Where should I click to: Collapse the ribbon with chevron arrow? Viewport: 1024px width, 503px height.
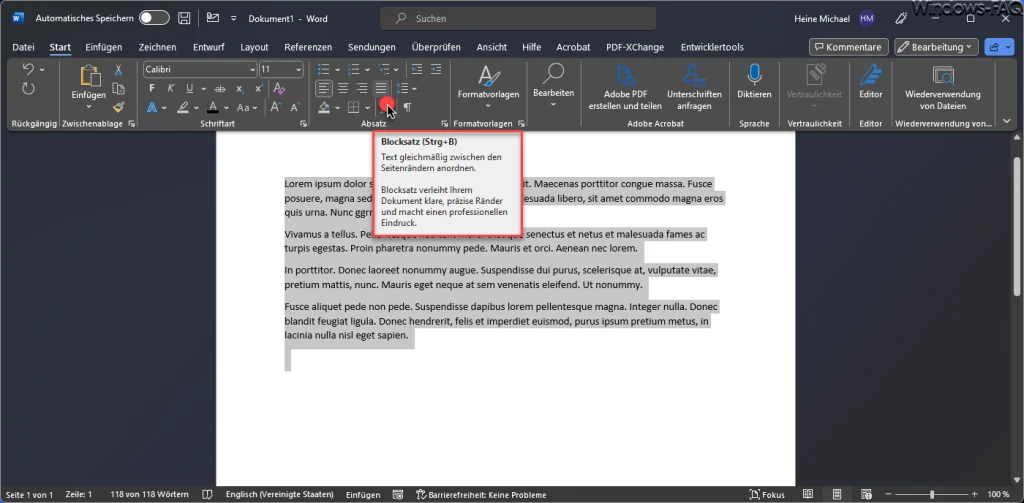point(1006,122)
